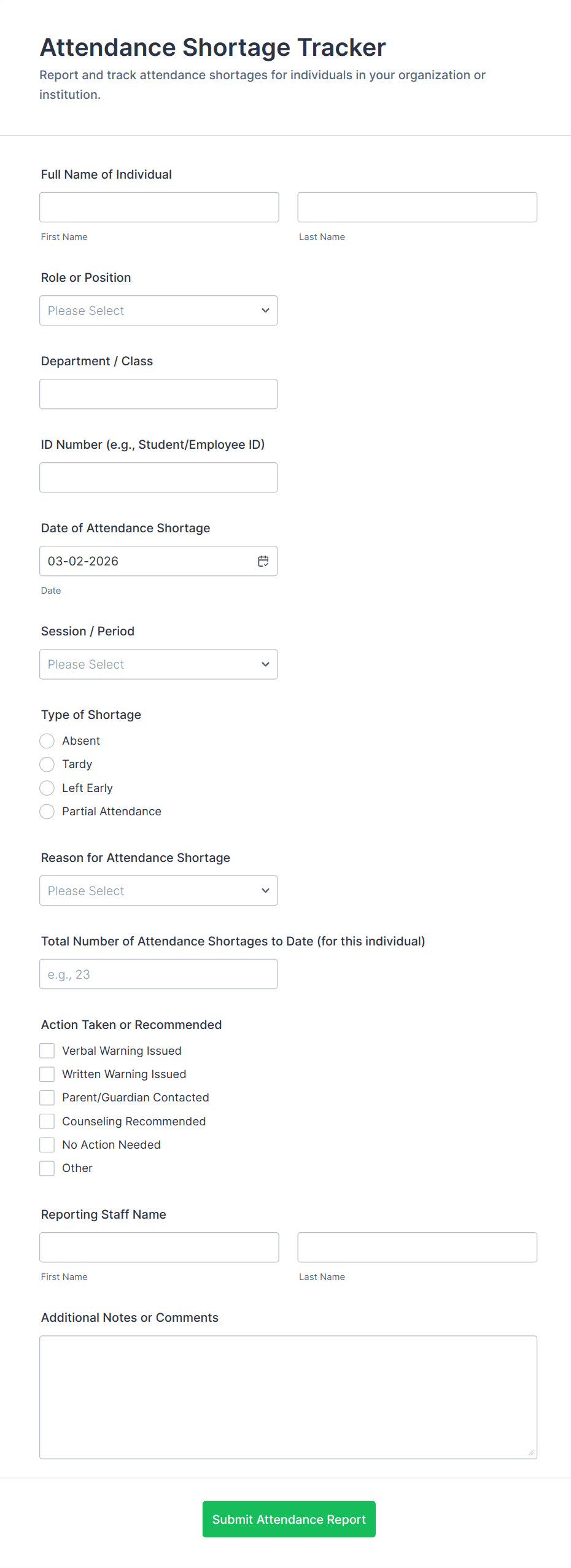The height and width of the screenshot is (1568, 571).
Task: Choose Tardy as shortage type
Action: (x=47, y=764)
